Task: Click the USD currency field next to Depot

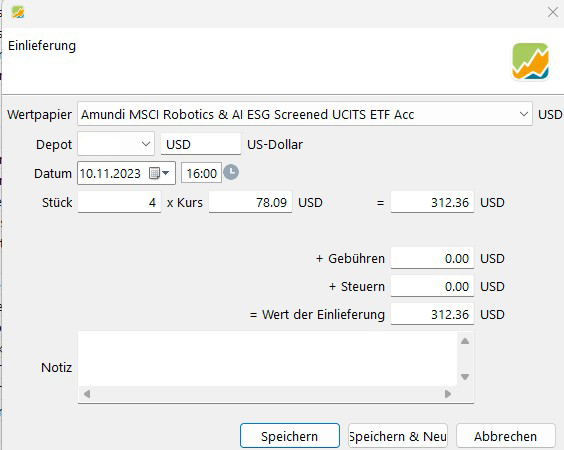Action: click(201, 144)
